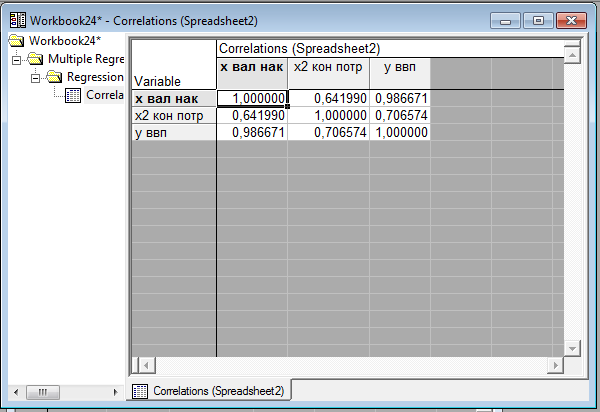This screenshot has height=412, width=600.
Task: Select row header х2 кон потр
Action: 174,116
